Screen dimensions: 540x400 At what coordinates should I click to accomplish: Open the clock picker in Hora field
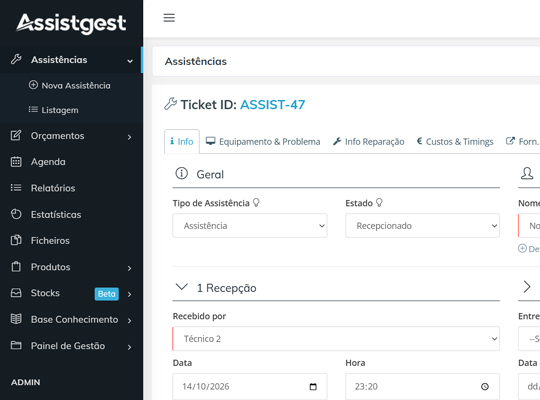coord(485,387)
